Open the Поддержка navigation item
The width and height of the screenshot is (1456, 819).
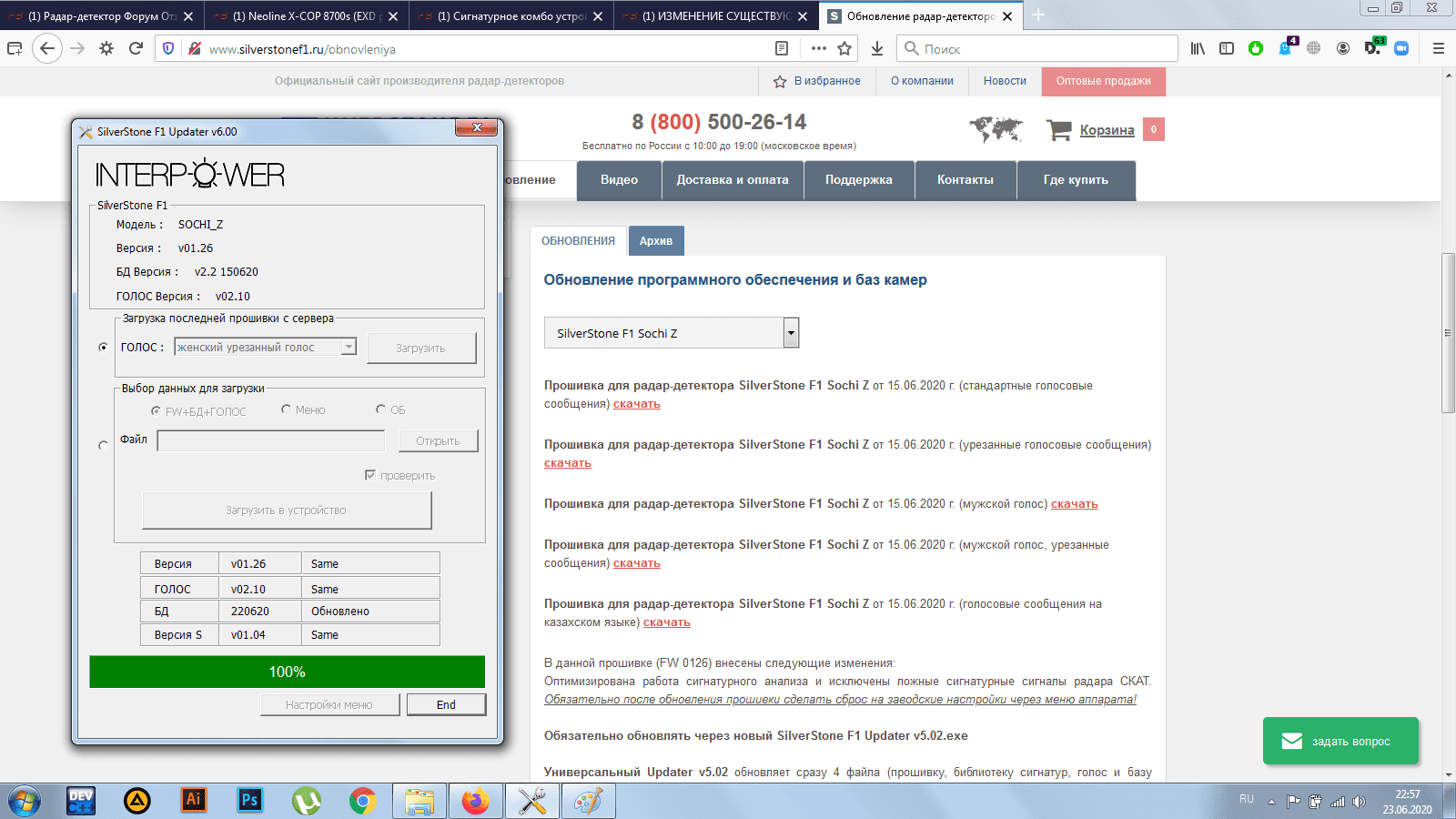859,180
